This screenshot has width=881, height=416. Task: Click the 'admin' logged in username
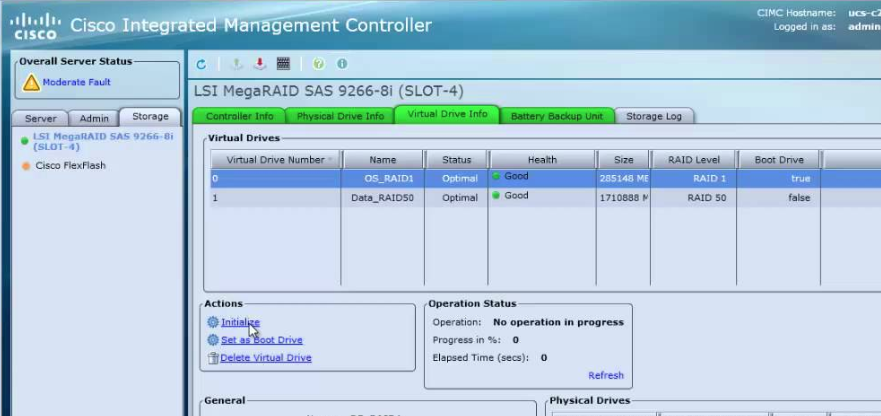(x=864, y=26)
